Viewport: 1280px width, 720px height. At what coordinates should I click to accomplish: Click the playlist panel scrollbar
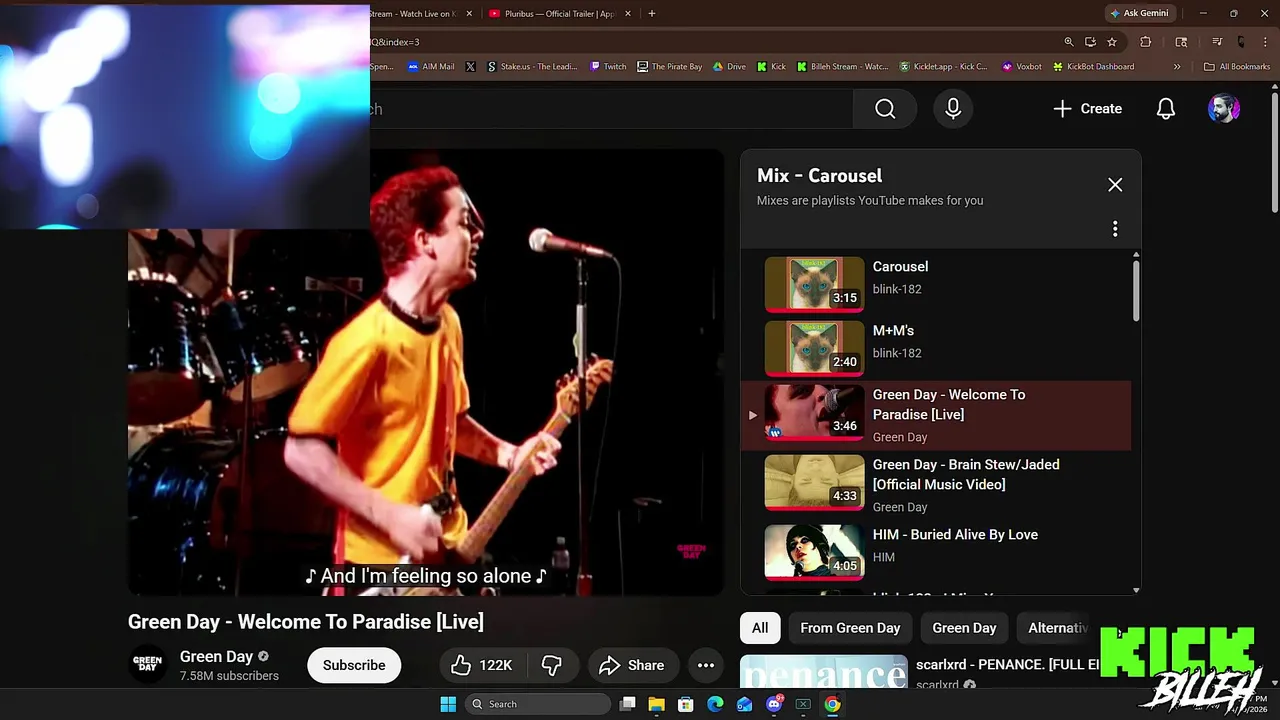1136,291
